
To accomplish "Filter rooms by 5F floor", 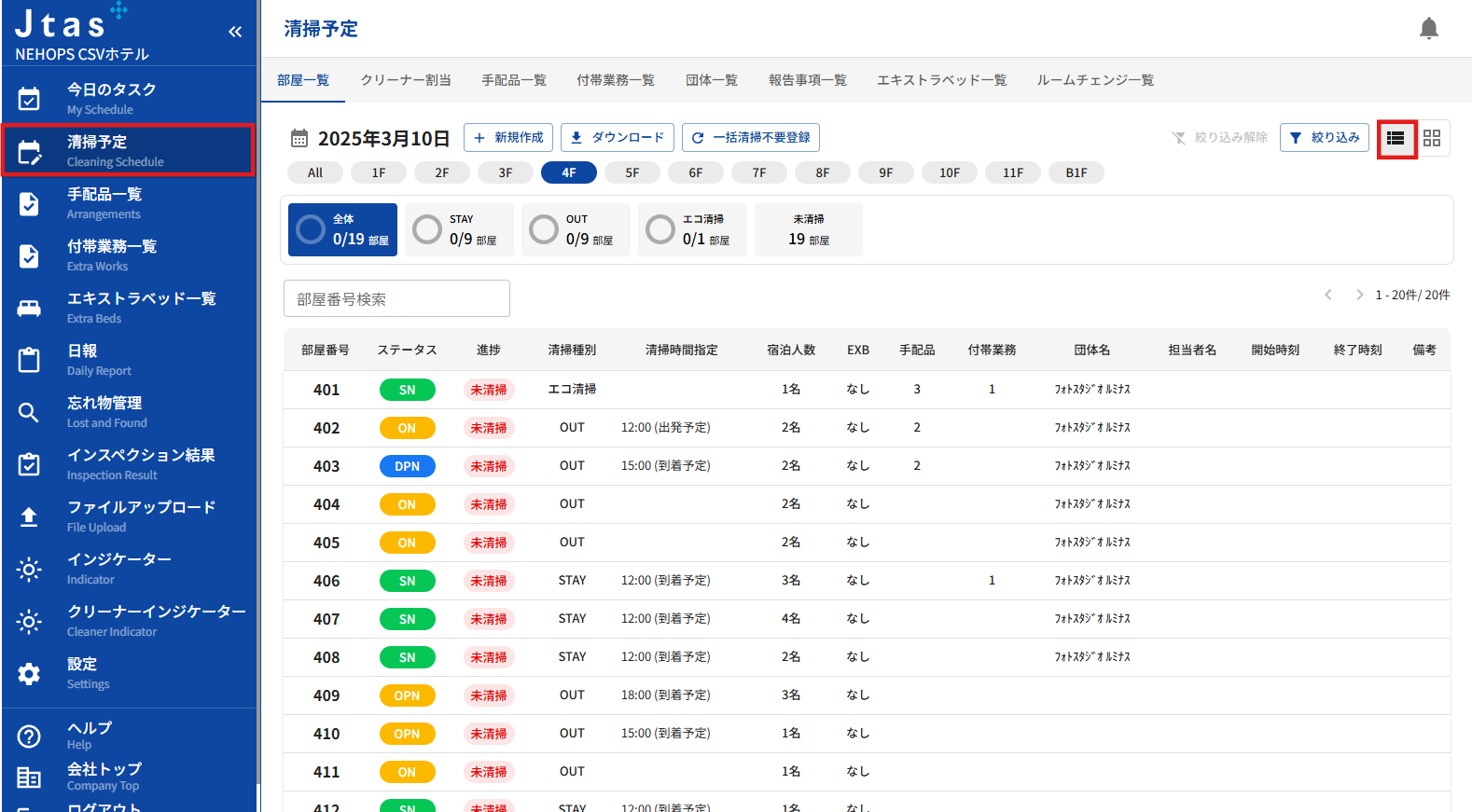I will [x=632, y=172].
